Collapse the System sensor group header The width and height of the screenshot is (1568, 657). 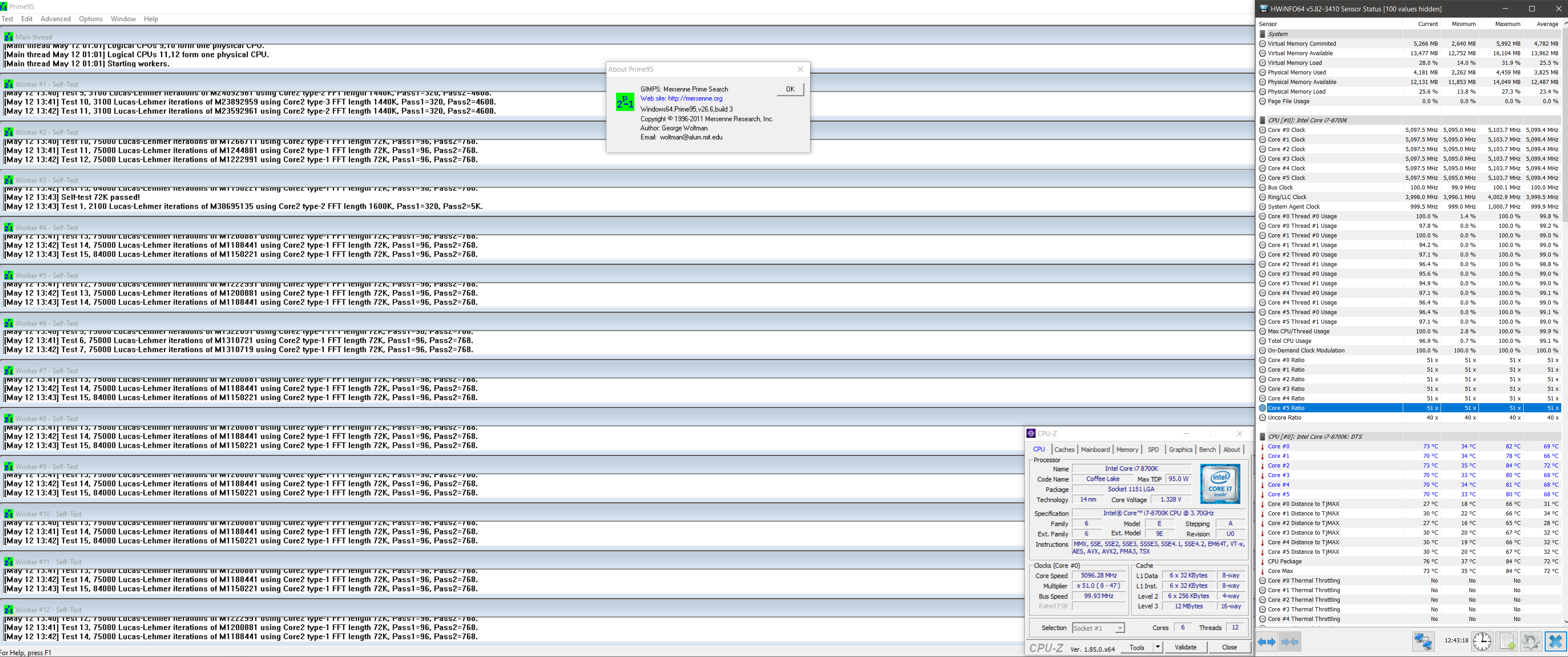pos(1278,34)
